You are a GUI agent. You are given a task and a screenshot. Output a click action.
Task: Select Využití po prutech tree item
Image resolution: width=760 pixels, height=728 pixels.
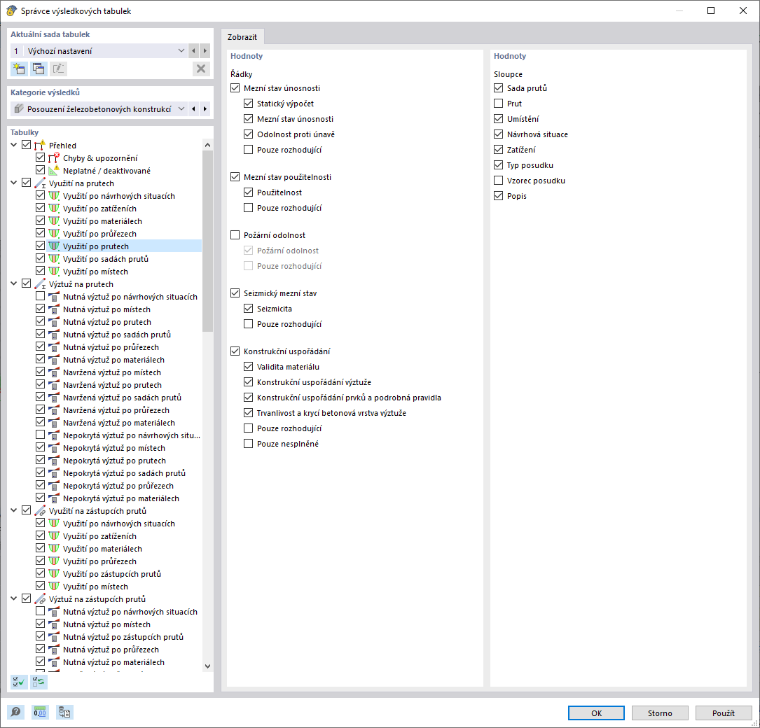96,246
